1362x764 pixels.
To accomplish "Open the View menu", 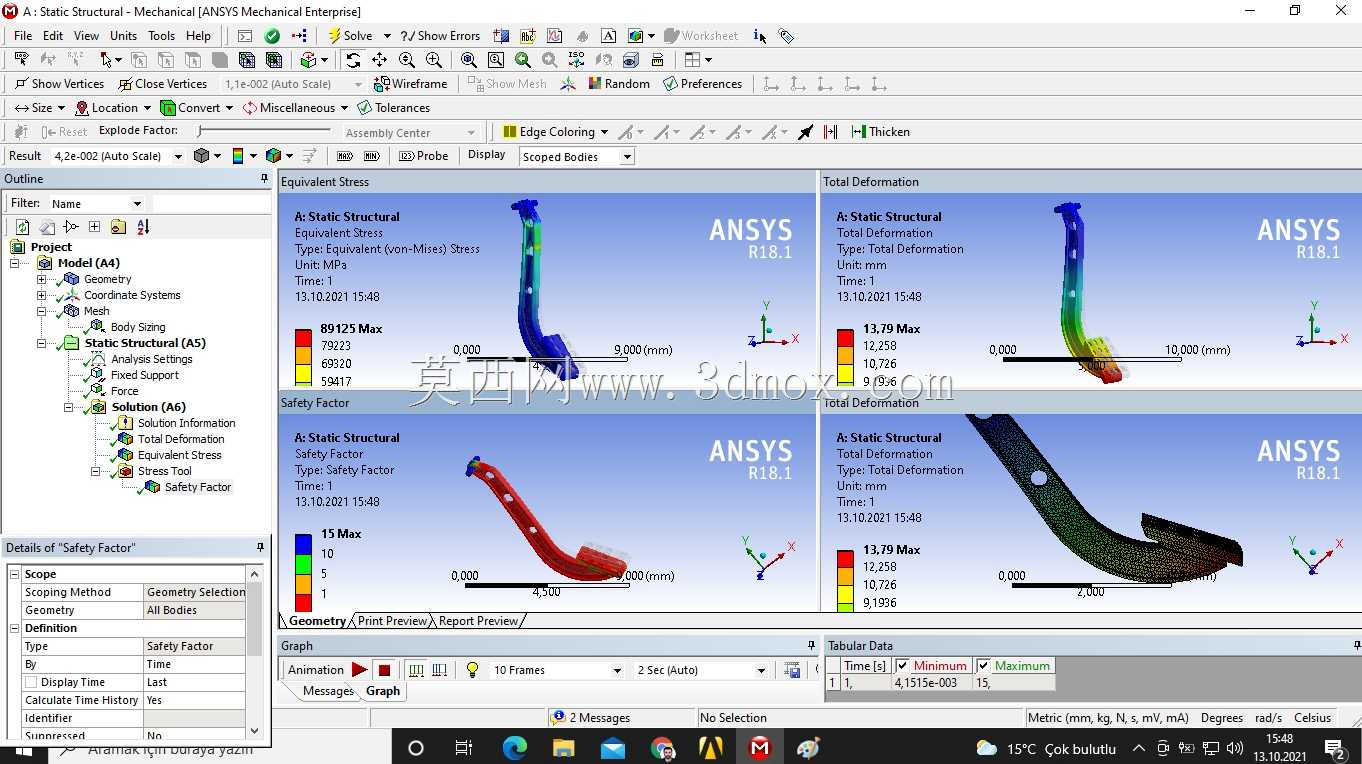I will coord(87,36).
